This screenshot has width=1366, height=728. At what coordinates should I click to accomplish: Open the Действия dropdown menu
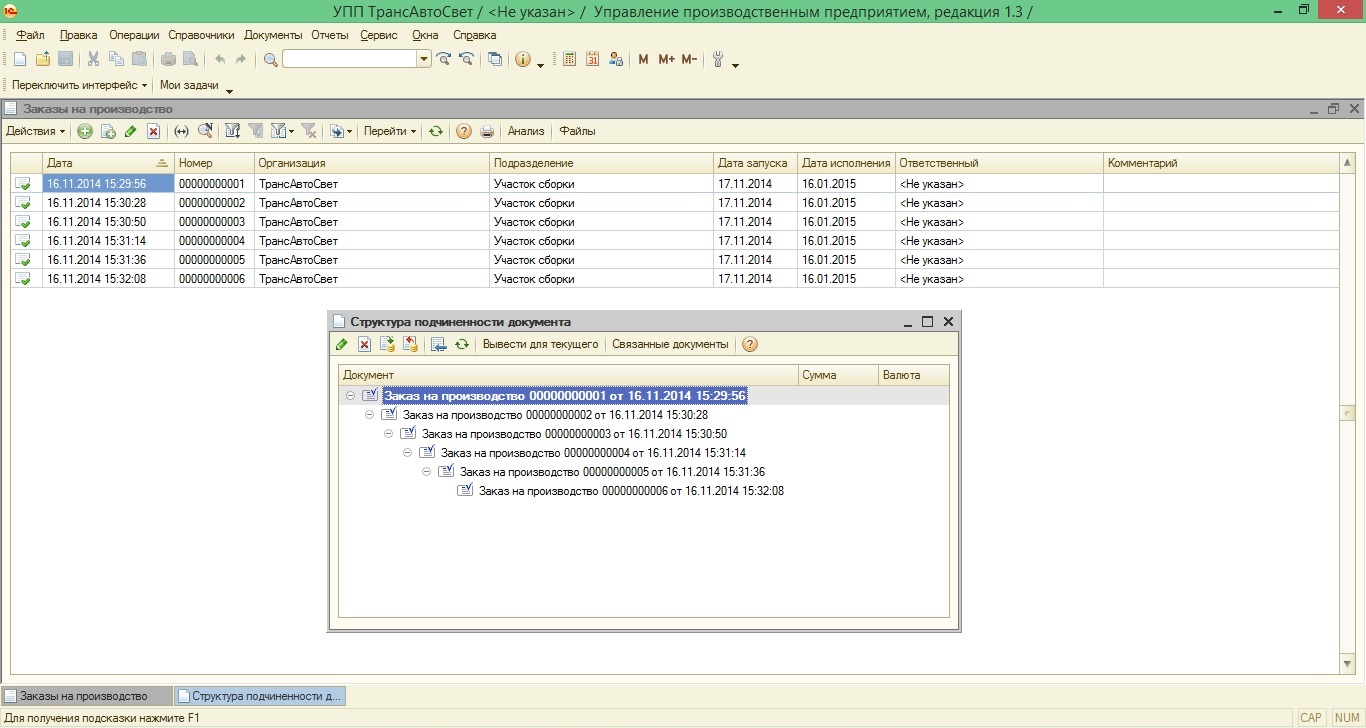pyautogui.click(x=36, y=131)
